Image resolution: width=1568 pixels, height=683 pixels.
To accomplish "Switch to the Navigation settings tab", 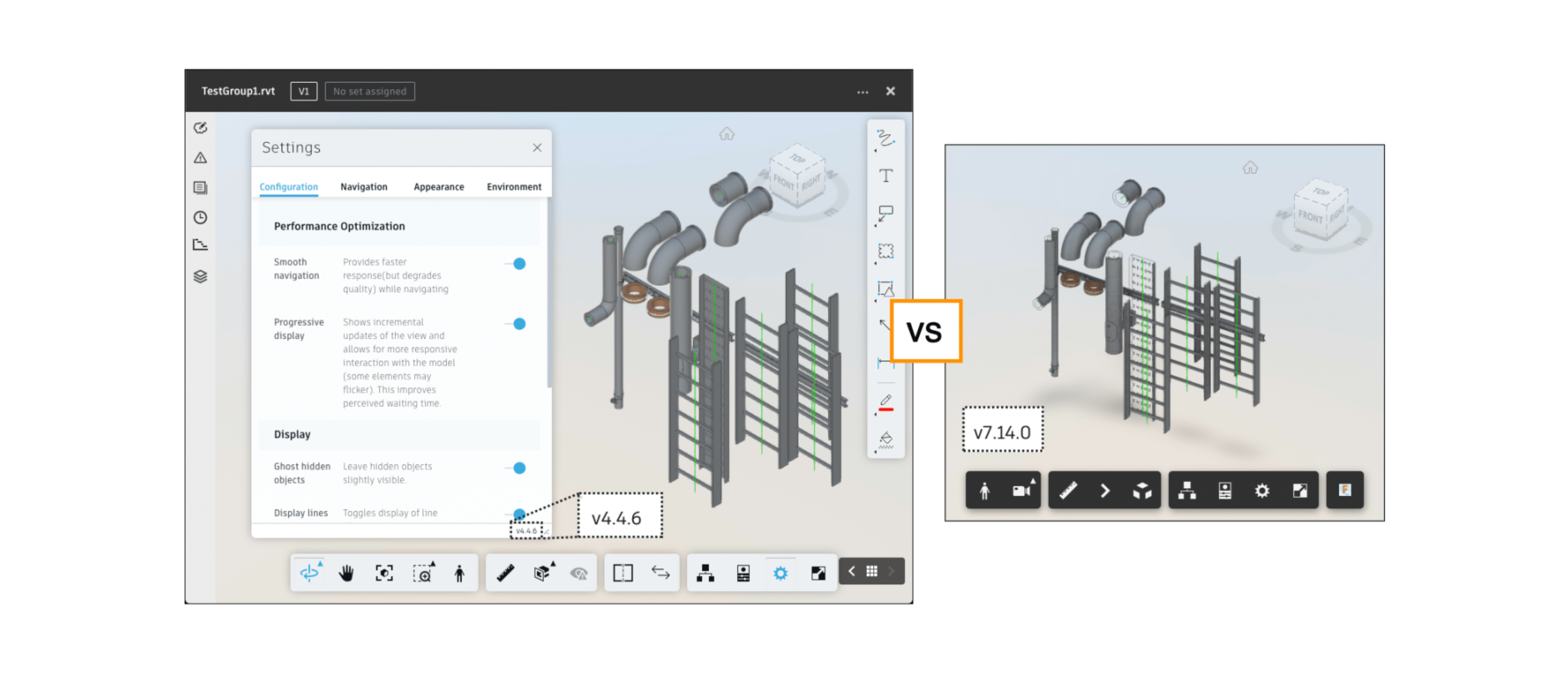I will (x=363, y=187).
